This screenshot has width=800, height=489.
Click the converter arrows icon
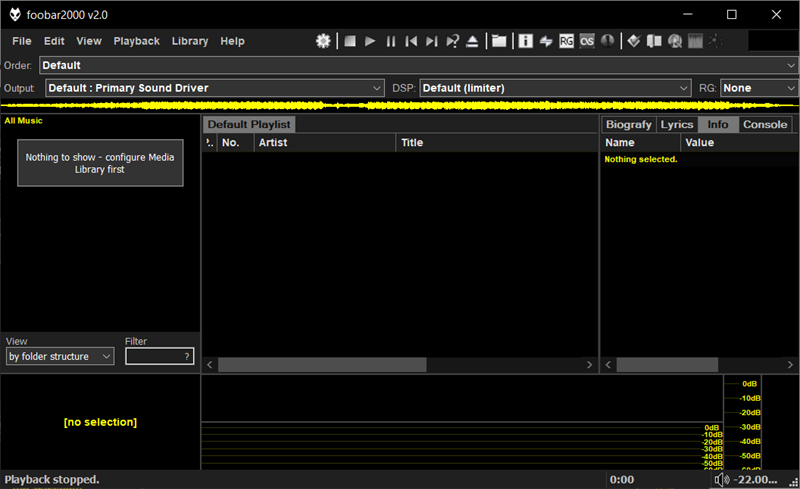point(546,41)
